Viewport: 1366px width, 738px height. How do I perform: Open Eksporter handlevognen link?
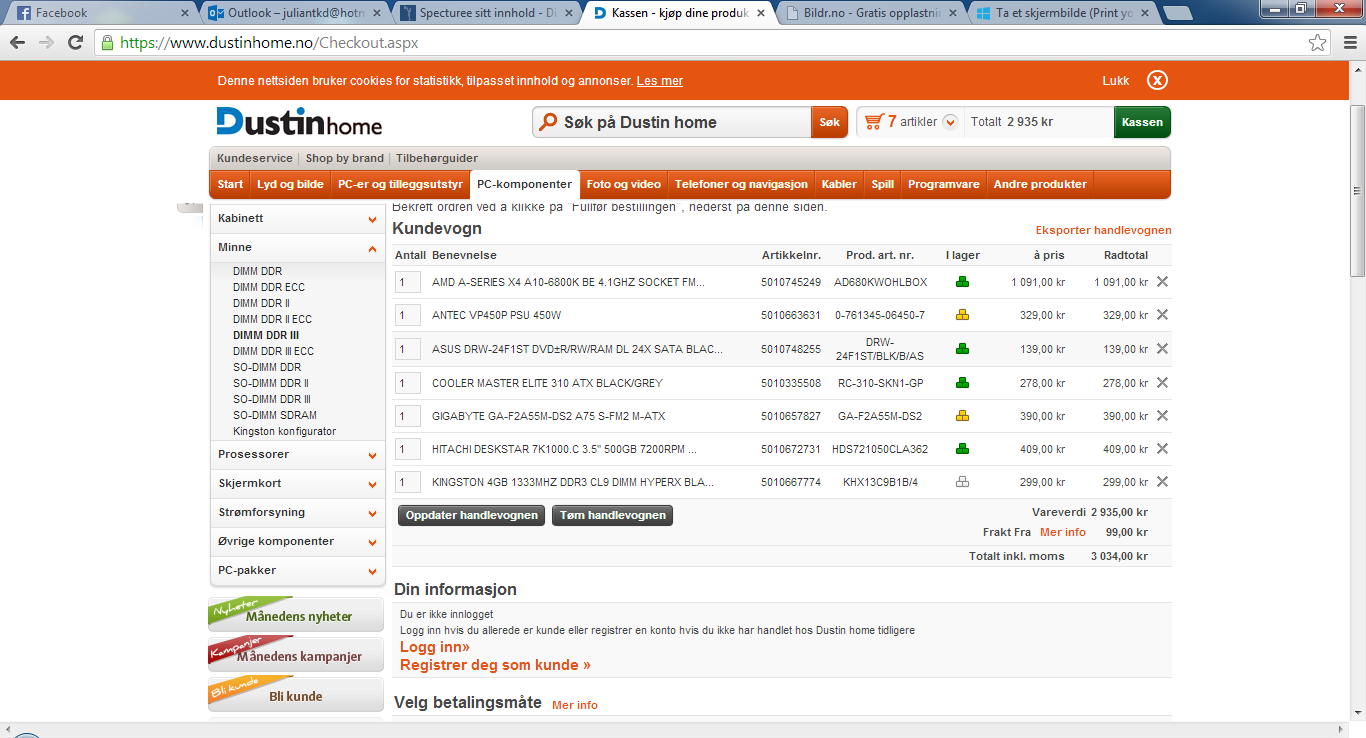(1103, 230)
